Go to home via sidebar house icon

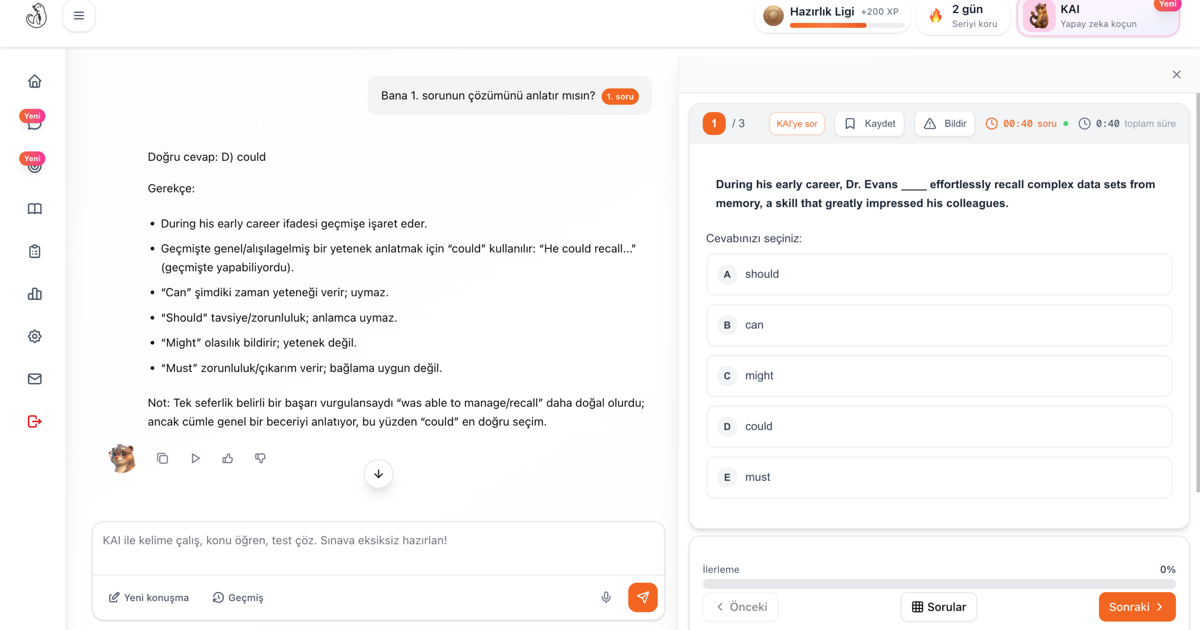[x=35, y=81]
